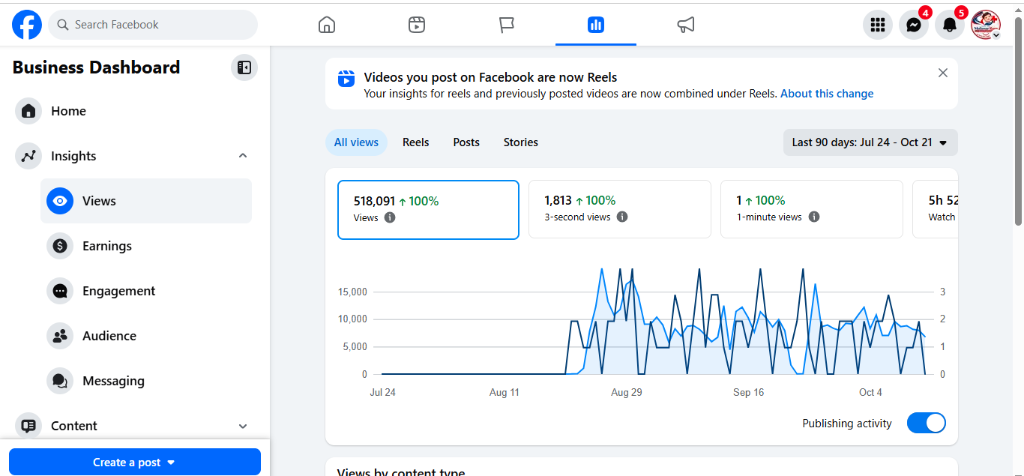1024x476 pixels.
Task: Expand the Content section chevron
Action: click(x=243, y=426)
